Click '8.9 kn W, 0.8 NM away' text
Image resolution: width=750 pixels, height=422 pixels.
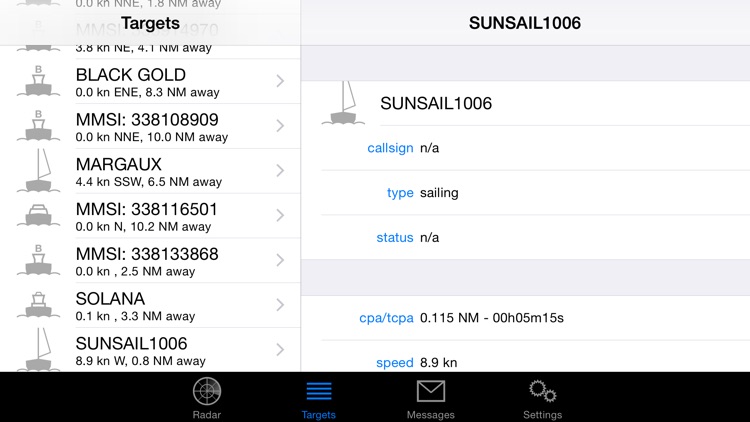[x=141, y=361]
